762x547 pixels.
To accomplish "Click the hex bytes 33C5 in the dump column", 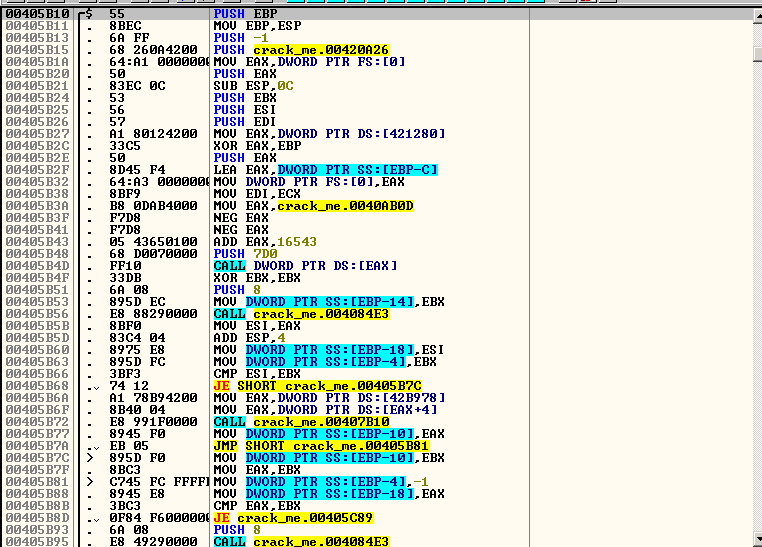I will 122,146.
